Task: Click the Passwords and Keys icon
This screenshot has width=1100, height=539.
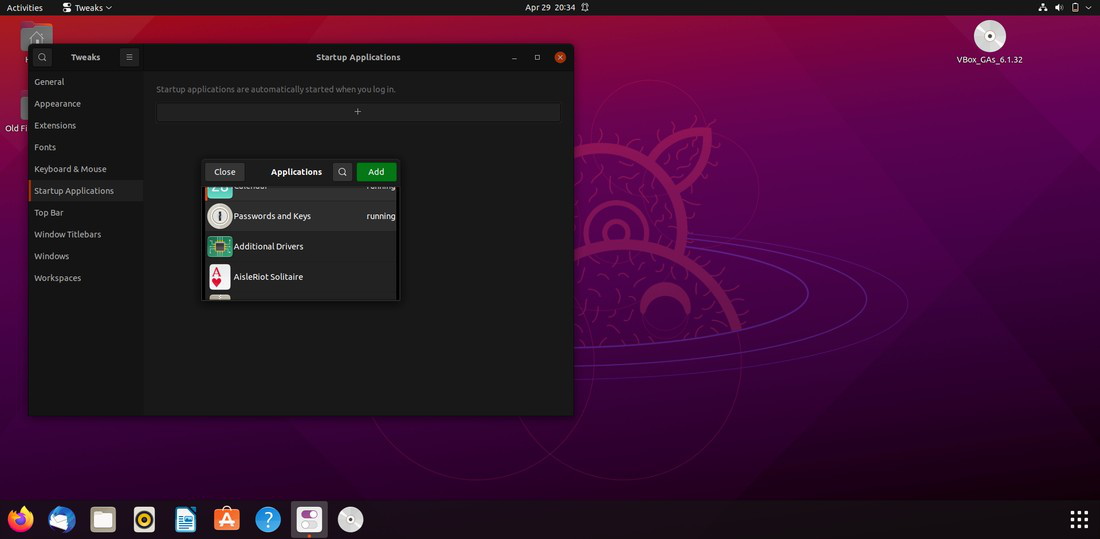Action: pos(220,216)
